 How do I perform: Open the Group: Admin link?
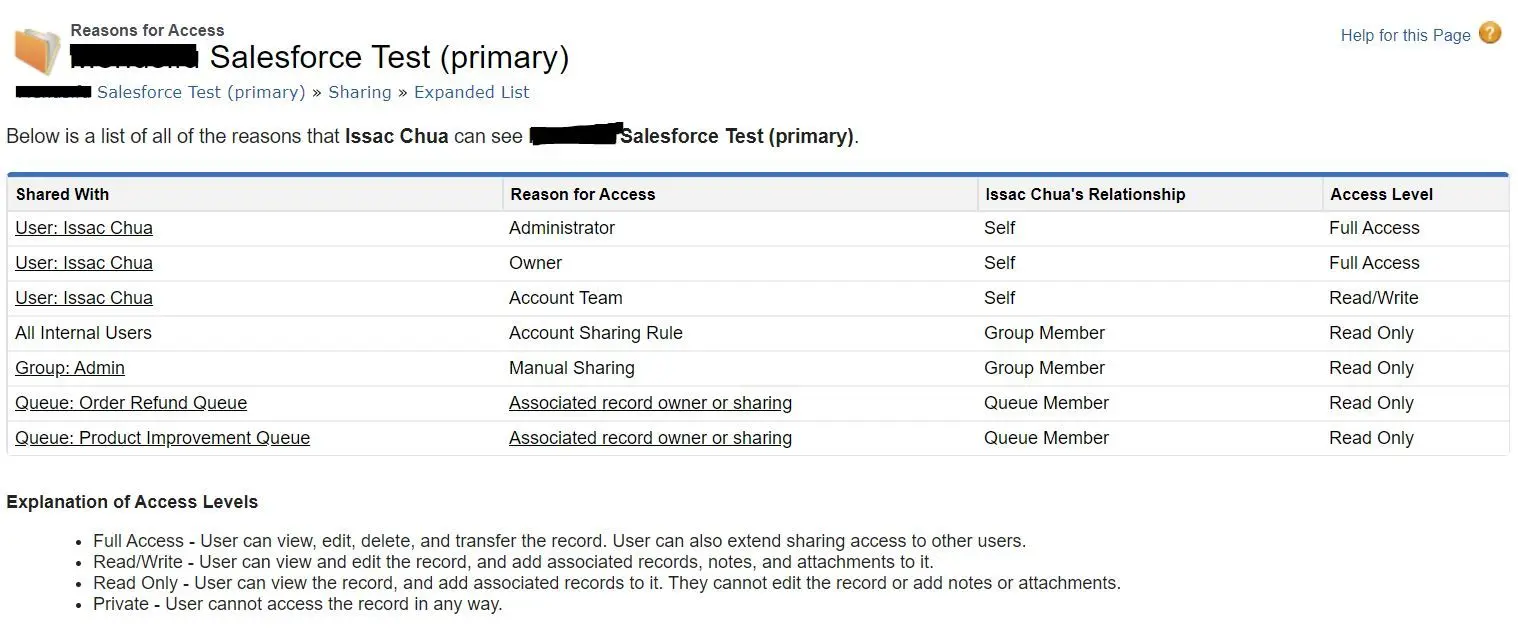pyautogui.click(x=70, y=368)
